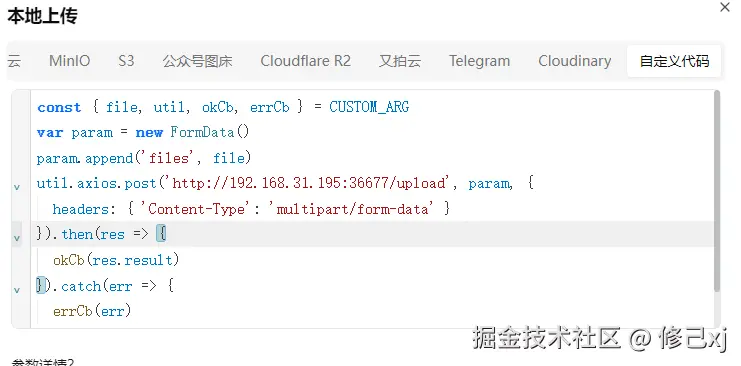Open the S3 upload tab

[x=126, y=61]
